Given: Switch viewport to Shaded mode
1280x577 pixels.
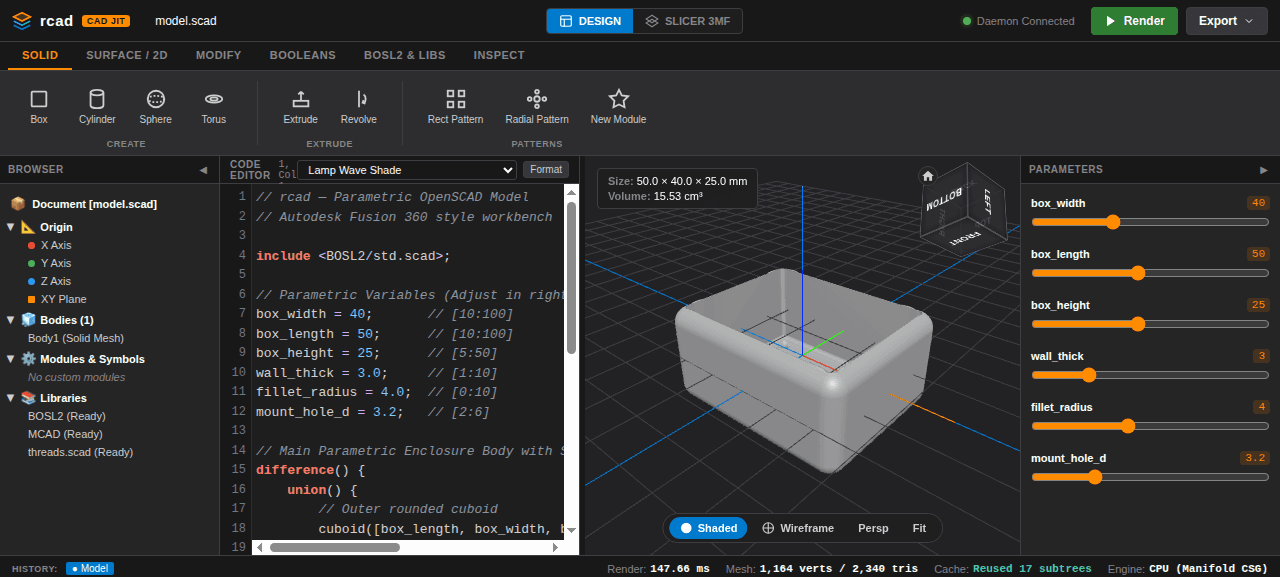Looking at the screenshot, I should coord(708,528).
